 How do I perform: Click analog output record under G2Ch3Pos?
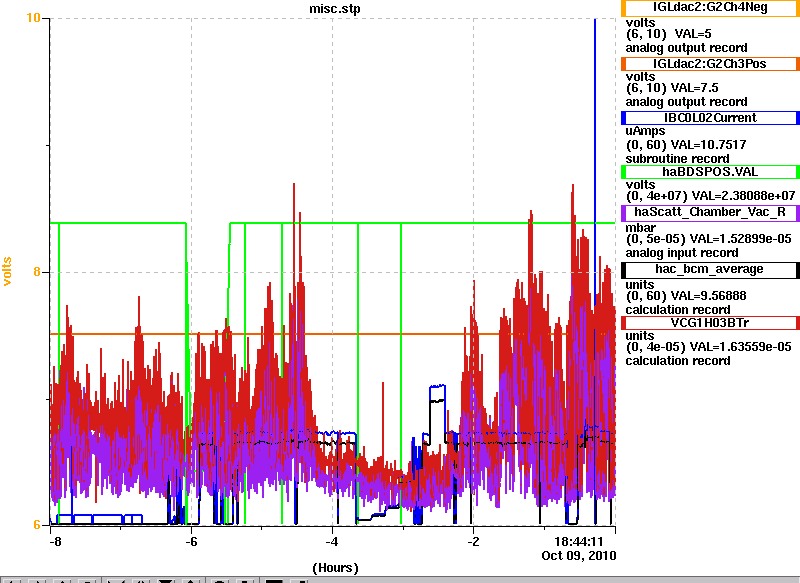tap(687, 102)
